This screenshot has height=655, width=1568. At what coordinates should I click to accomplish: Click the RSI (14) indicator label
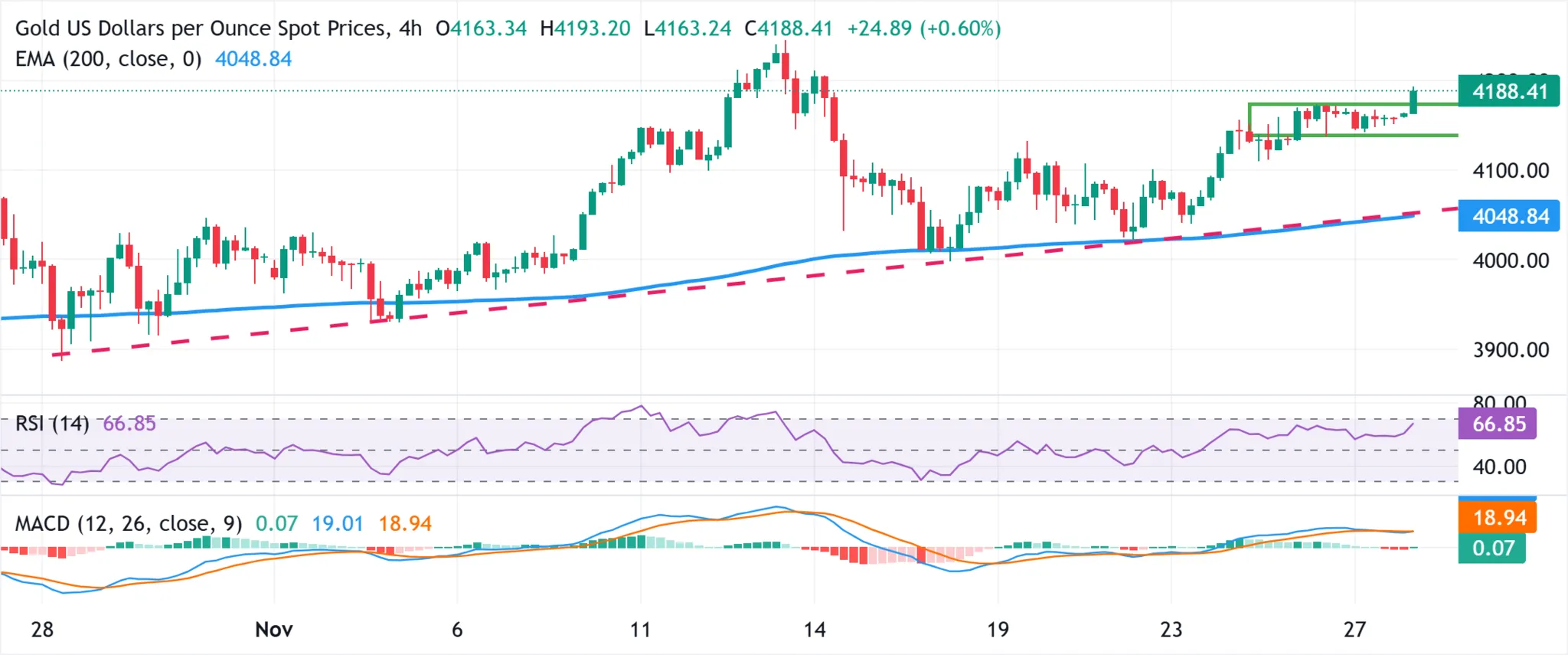pyautogui.click(x=52, y=423)
